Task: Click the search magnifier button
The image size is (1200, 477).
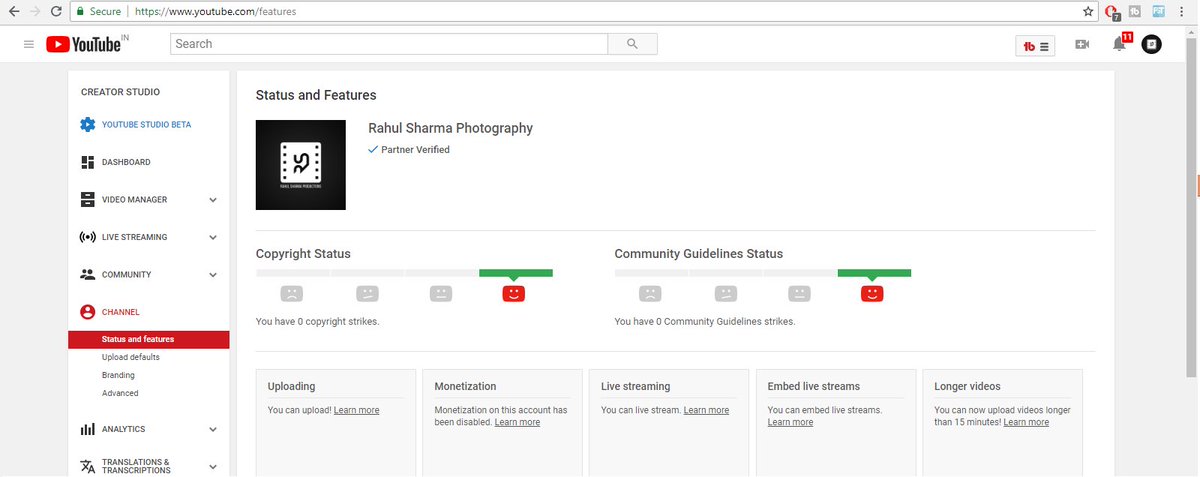Action: pos(632,44)
